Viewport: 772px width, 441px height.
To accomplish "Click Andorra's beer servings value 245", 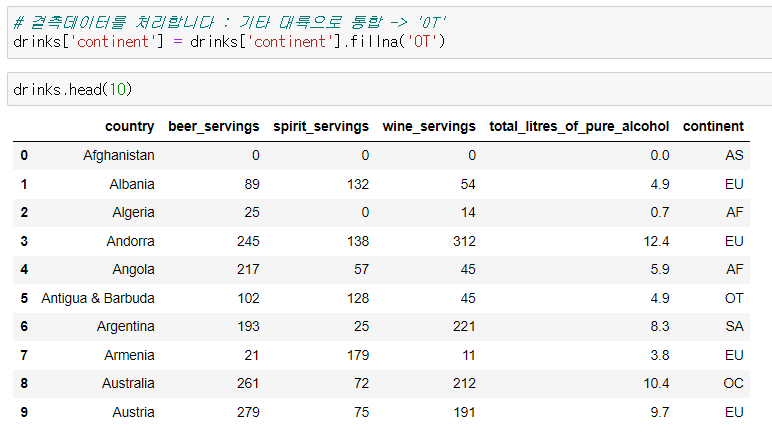I will (x=248, y=242).
